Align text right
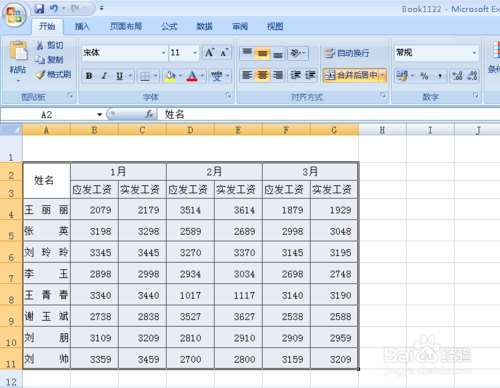500x388 pixels. point(278,75)
